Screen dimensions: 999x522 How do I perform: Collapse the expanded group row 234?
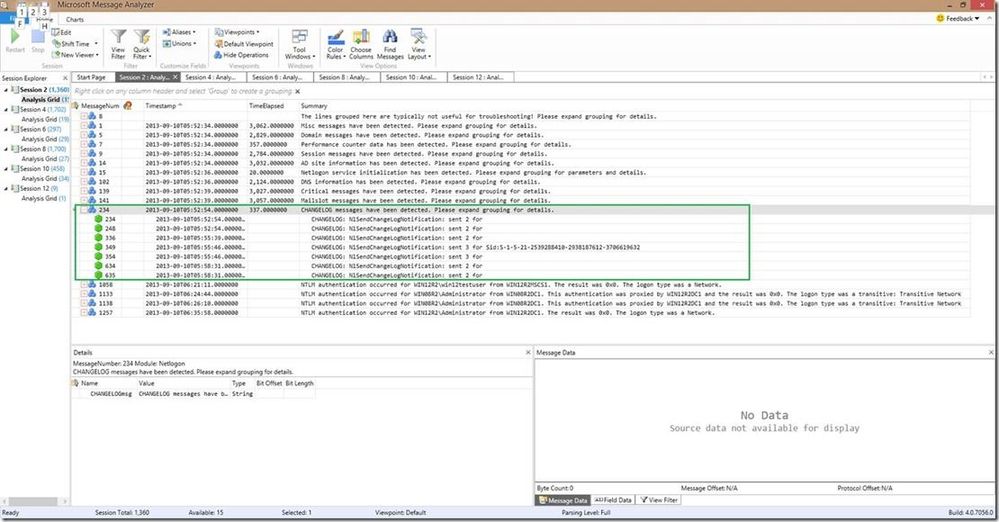coord(83,210)
